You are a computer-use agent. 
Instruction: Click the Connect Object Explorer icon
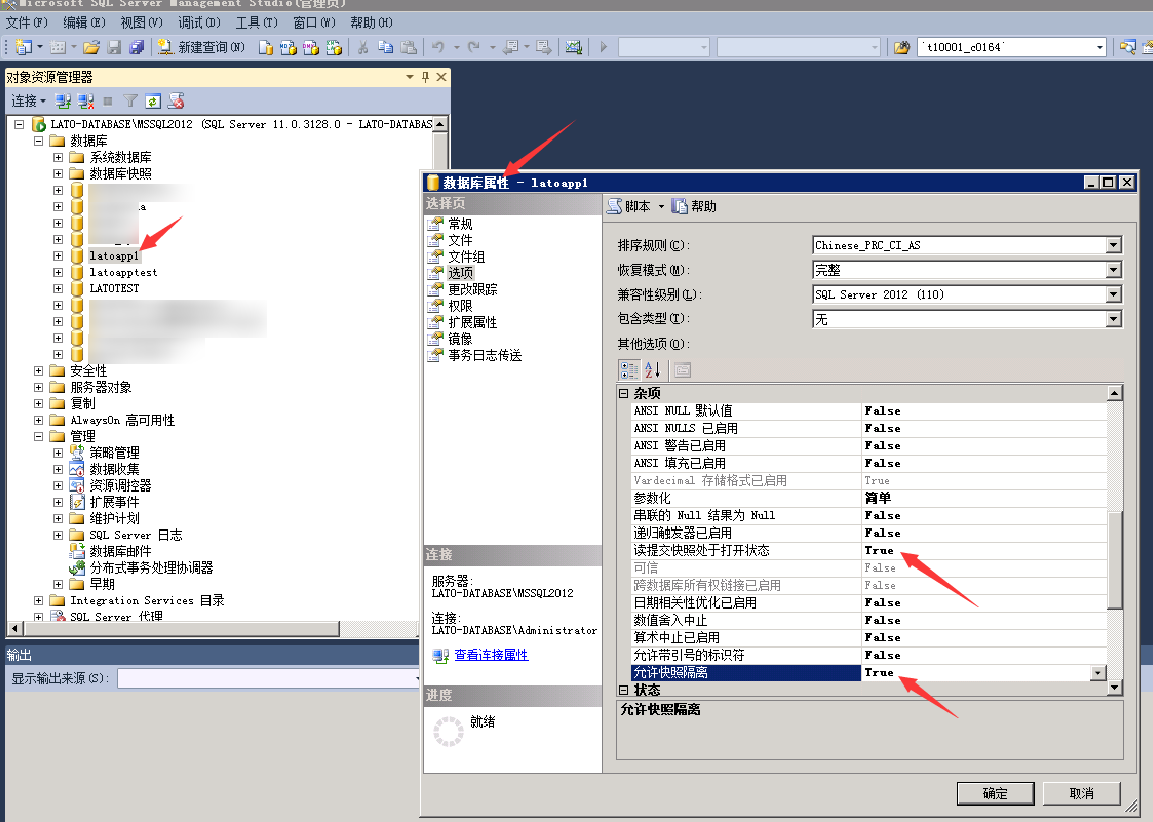[63, 101]
